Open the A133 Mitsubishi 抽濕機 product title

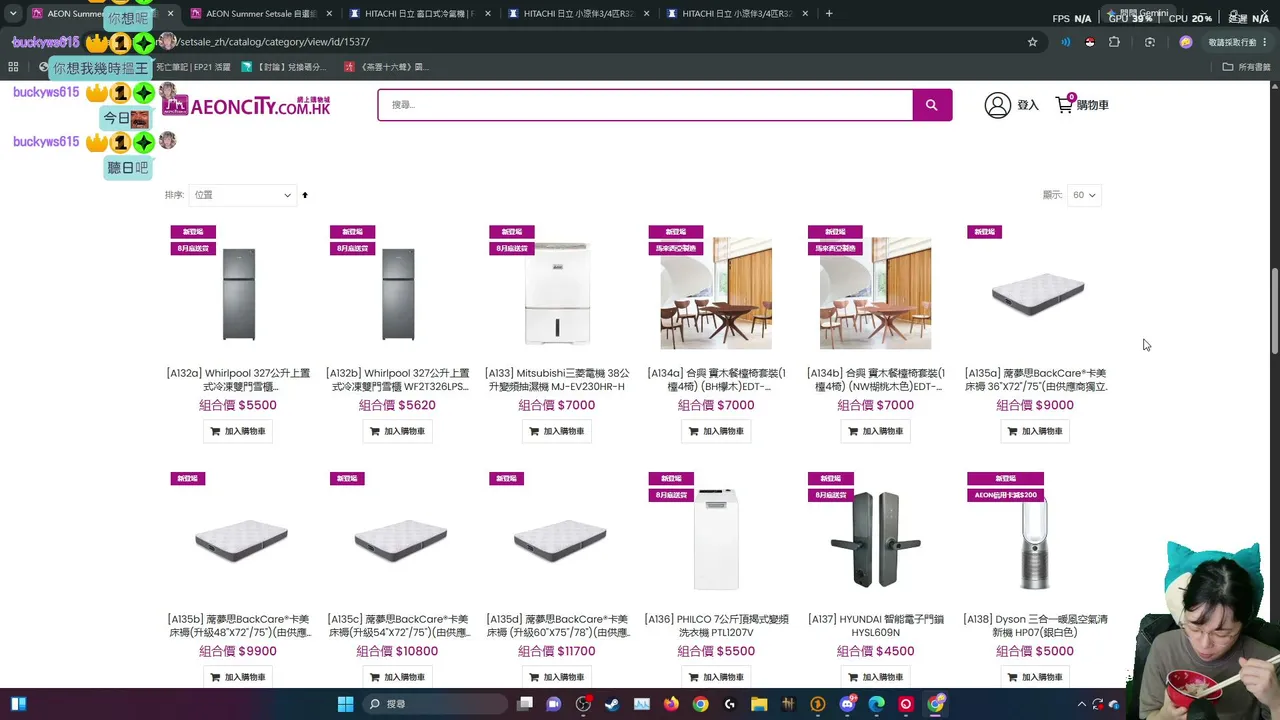point(557,380)
